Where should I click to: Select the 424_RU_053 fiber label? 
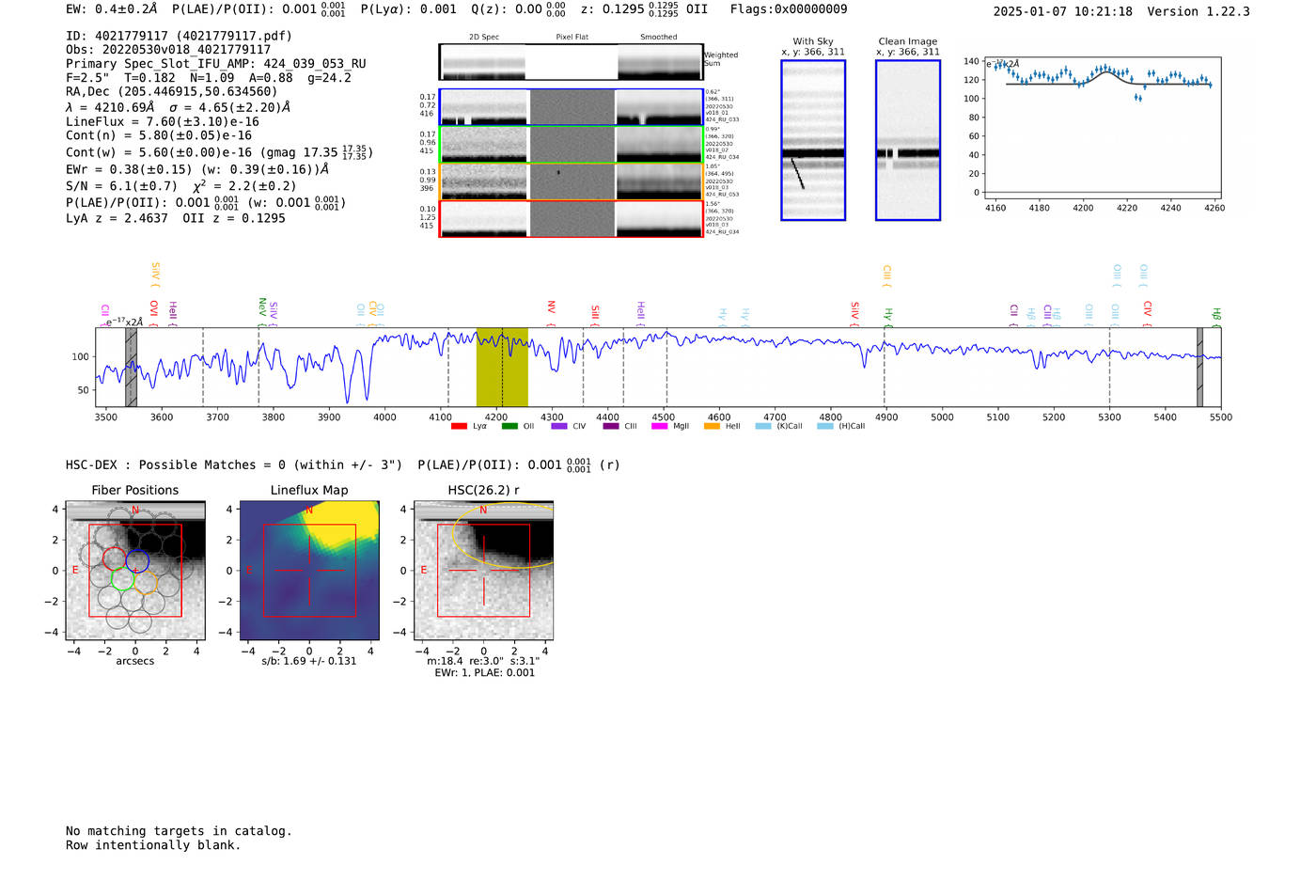[x=722, y=195]
